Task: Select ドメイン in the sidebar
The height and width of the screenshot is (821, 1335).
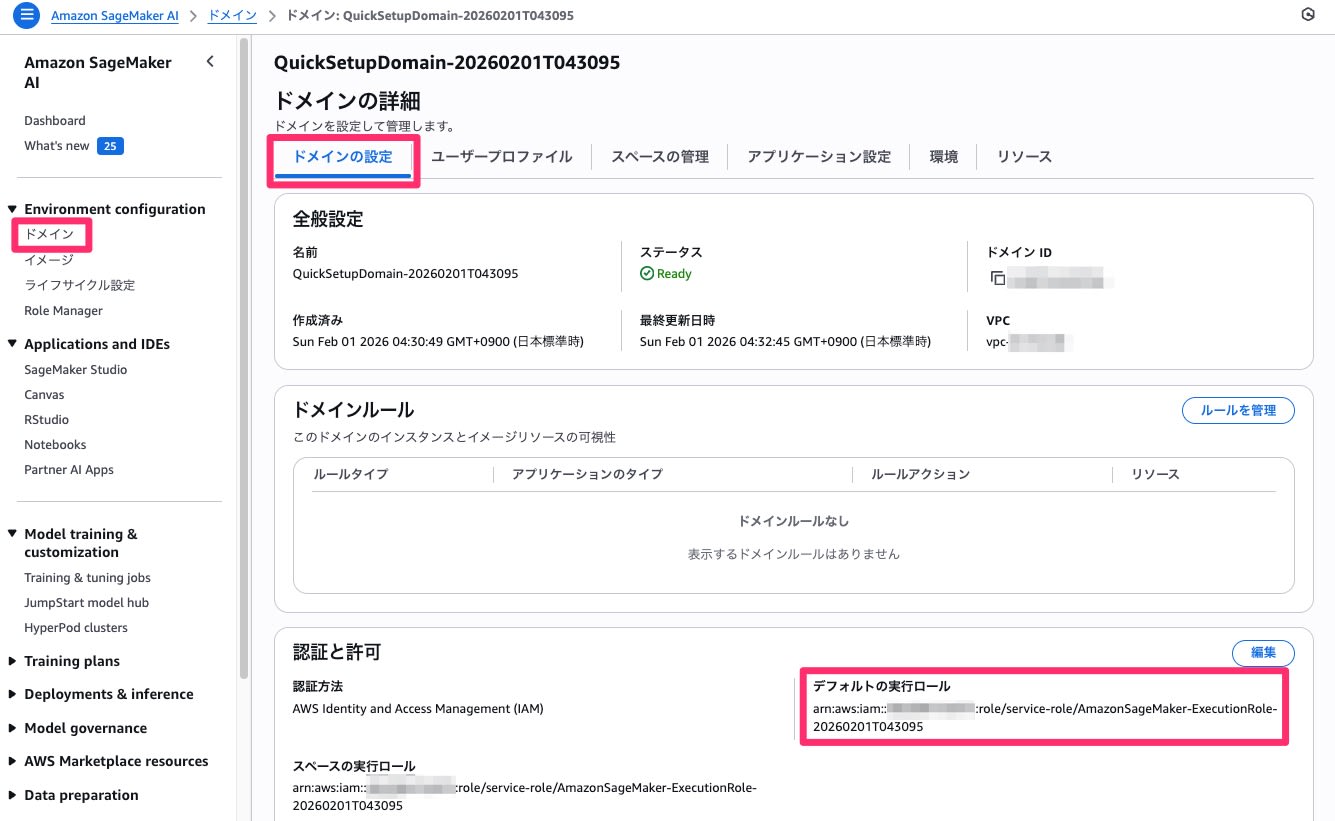Action: click(x=49, y=235)
